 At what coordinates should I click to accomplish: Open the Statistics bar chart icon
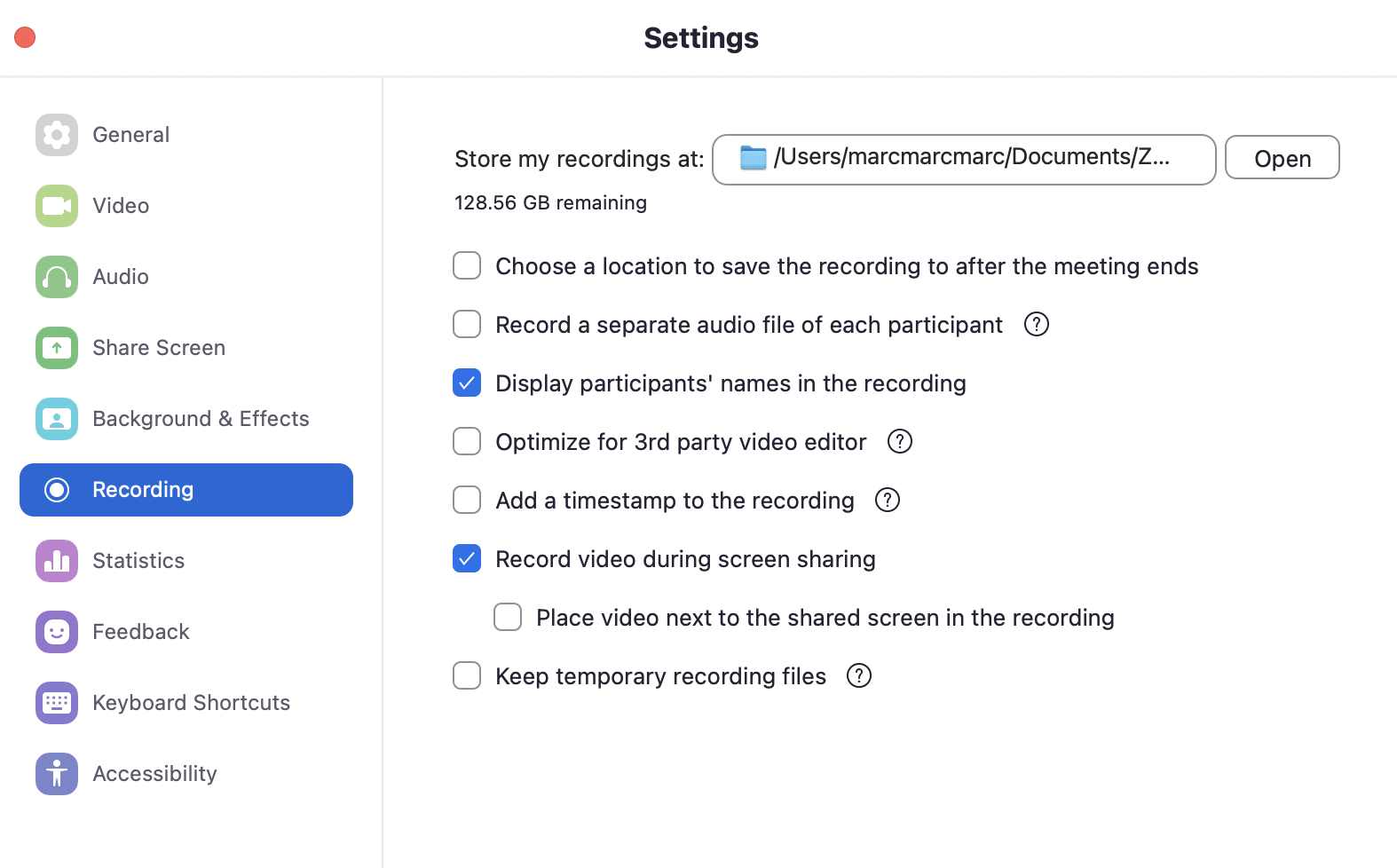(x=57, y=561)
